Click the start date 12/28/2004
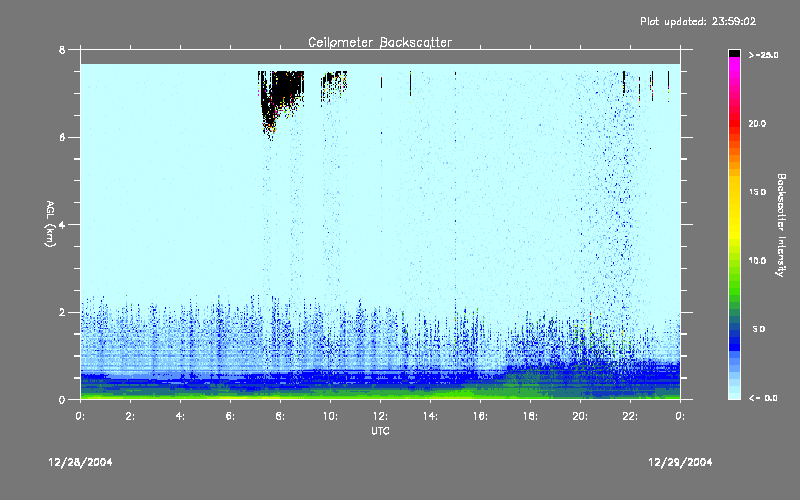This screenshot has height=500, width=800. pyautogui.click(x=80, y=462)
